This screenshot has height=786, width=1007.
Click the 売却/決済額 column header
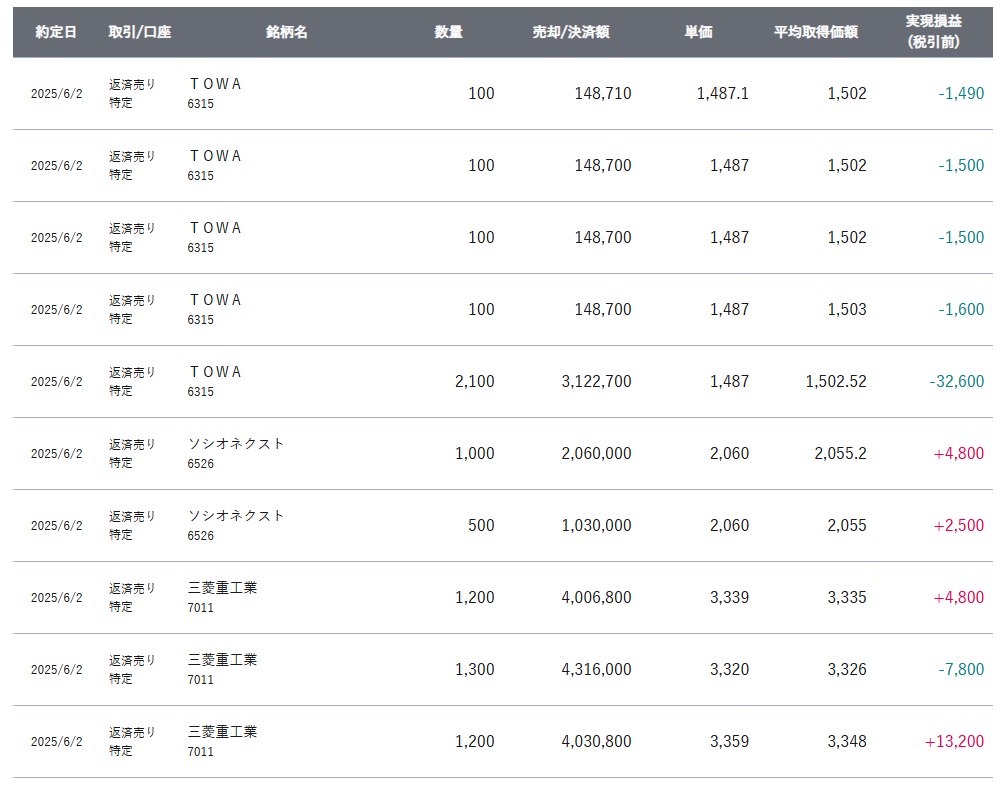coord(570,31)
